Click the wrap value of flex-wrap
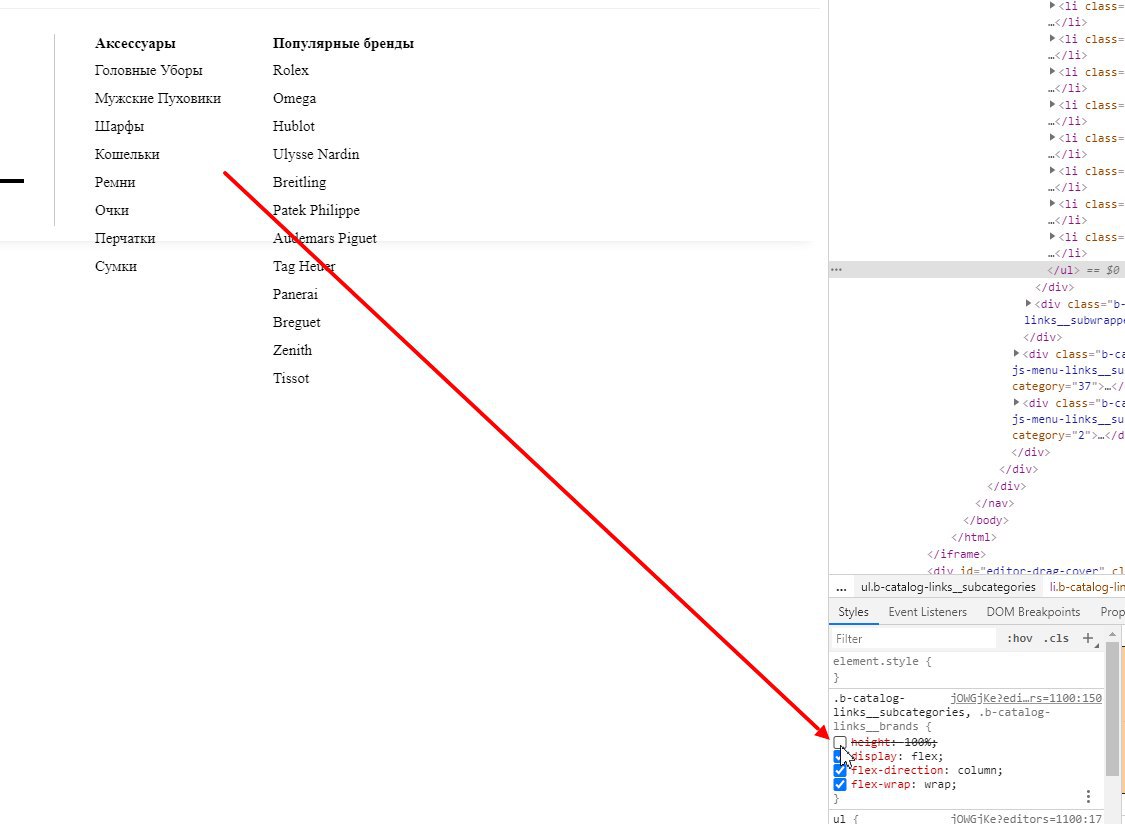 tap(936, 785)
